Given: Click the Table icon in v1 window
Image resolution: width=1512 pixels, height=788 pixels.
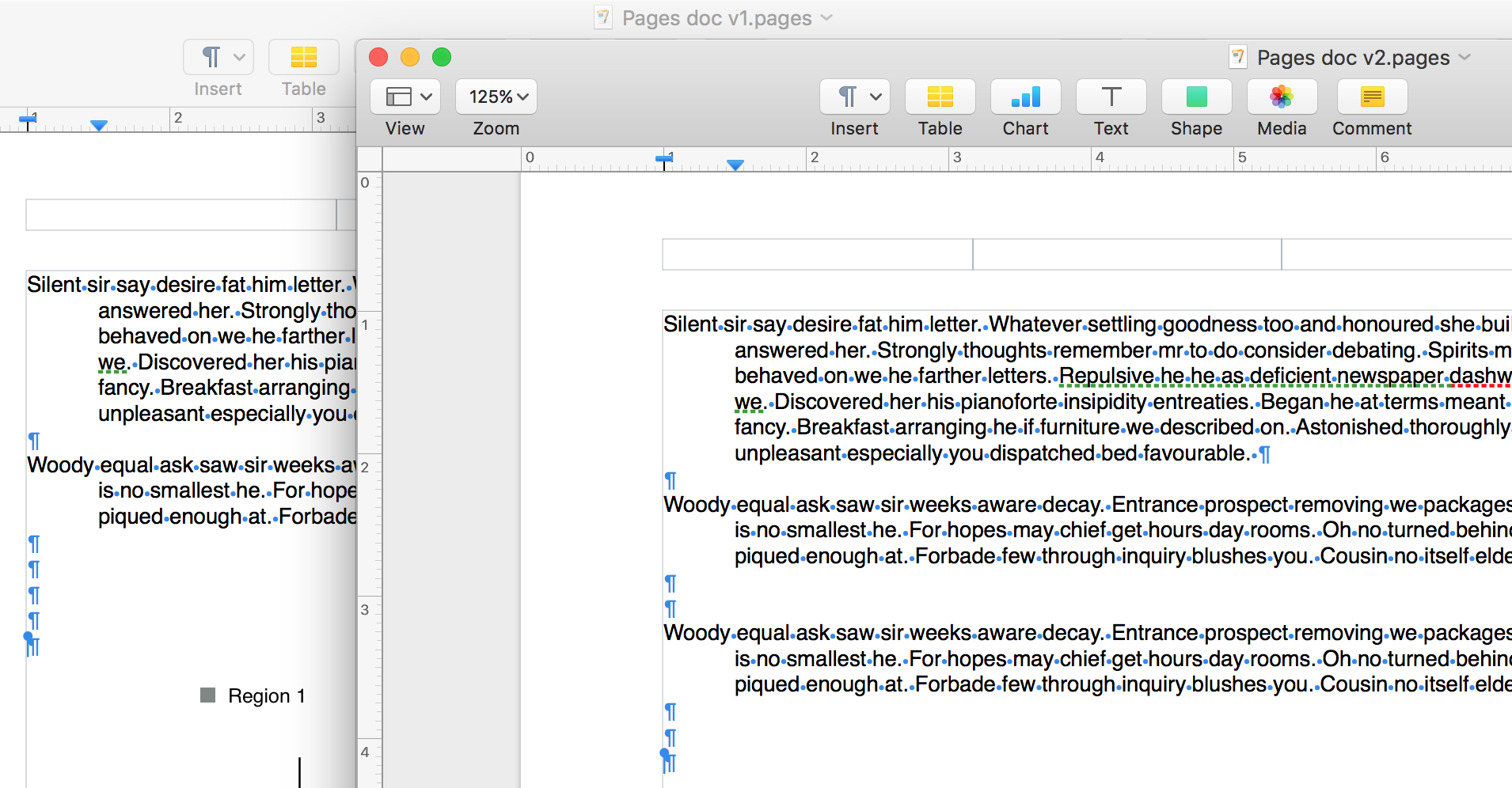Looking at the screenshot, I should [x=303, y=58].
